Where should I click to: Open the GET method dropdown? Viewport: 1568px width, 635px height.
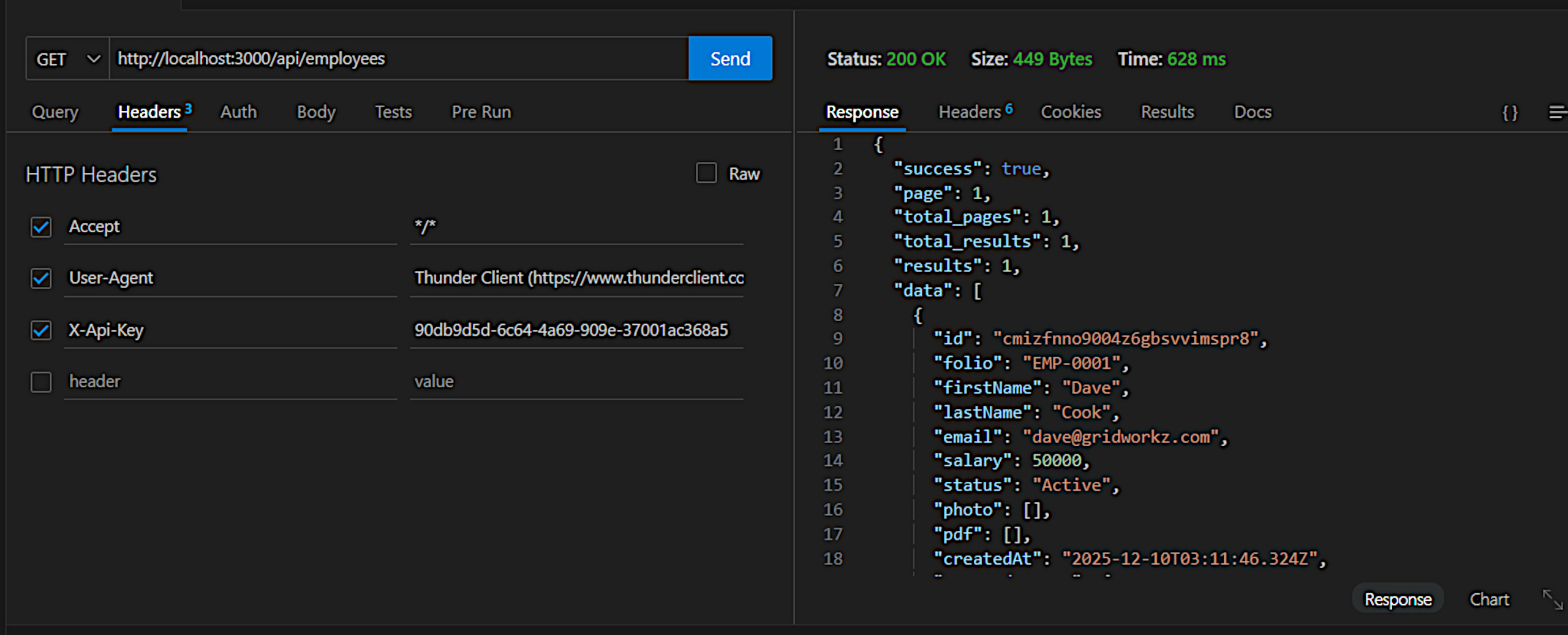(67, 59)
